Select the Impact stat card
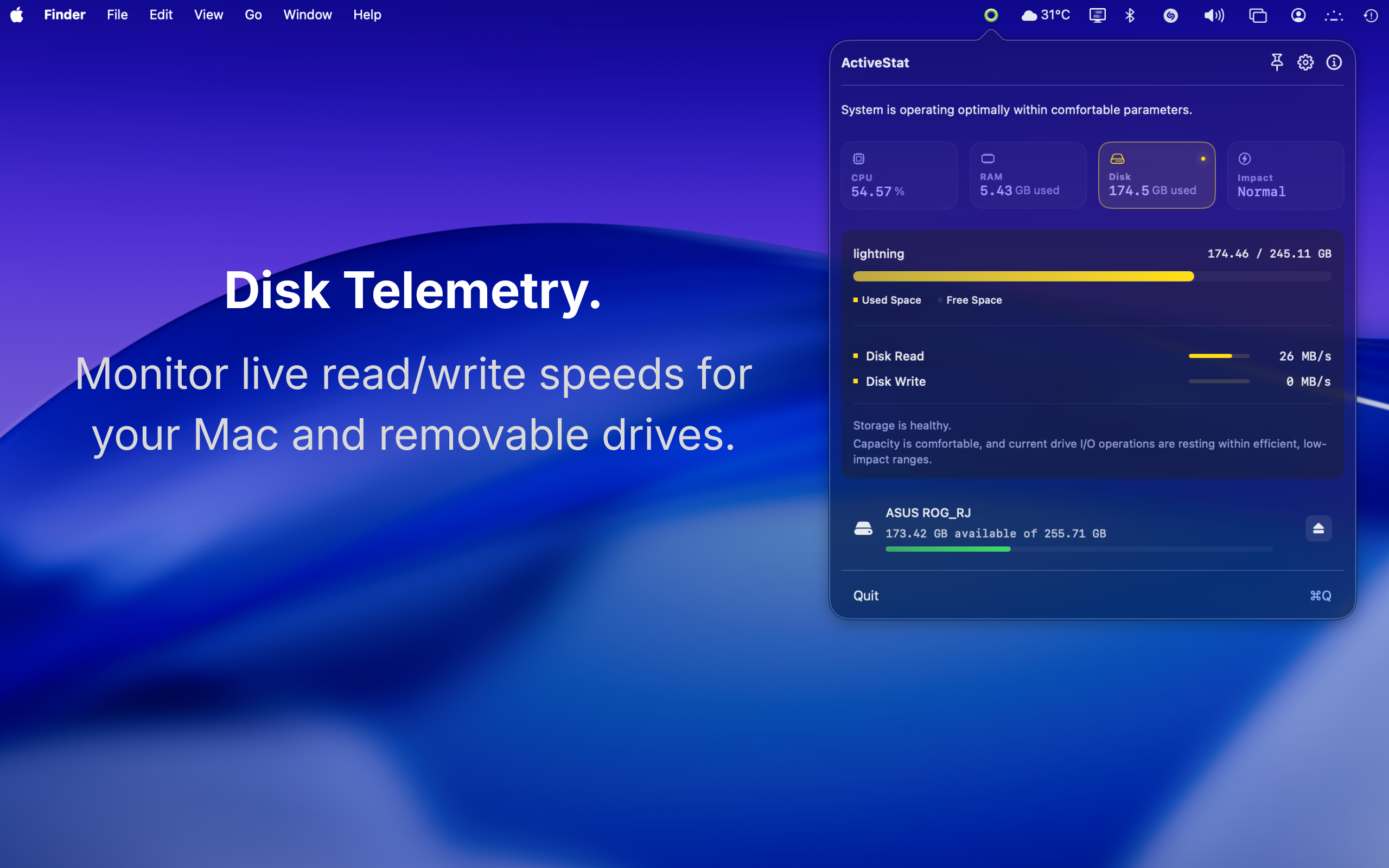The height and width of the screenshot is (868, 1389). click(1284, 175)
